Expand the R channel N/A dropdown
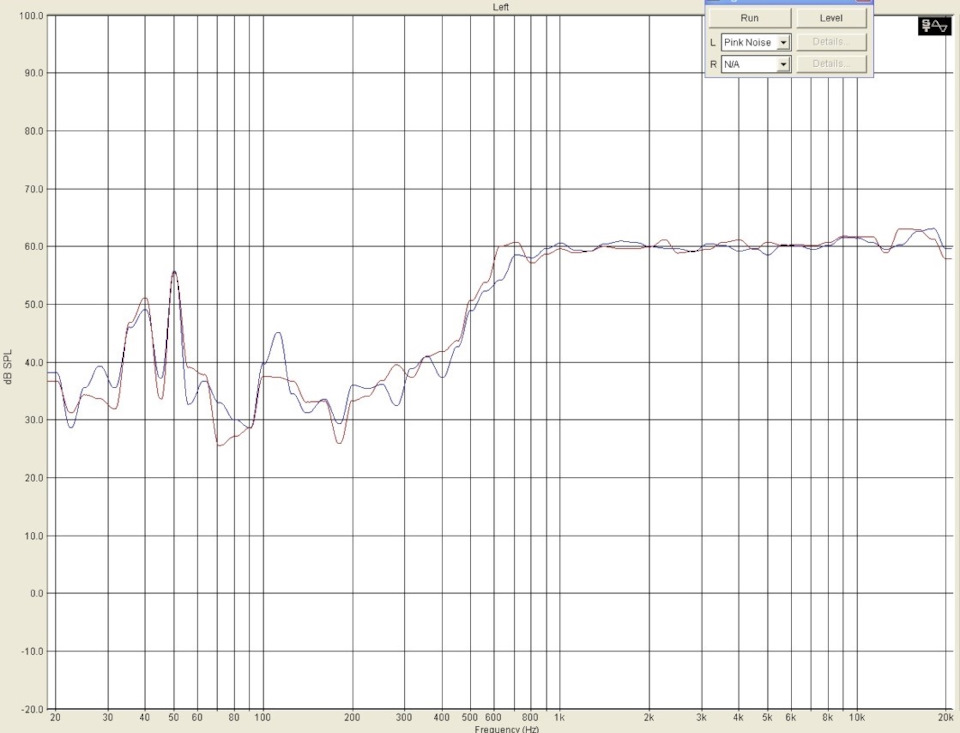 pos(783,64)
